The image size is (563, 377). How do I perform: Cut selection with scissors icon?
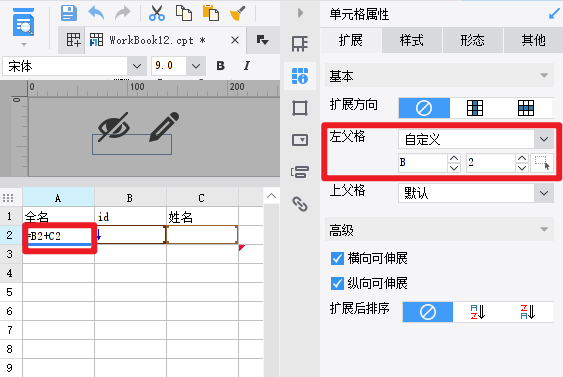(157, 13)
